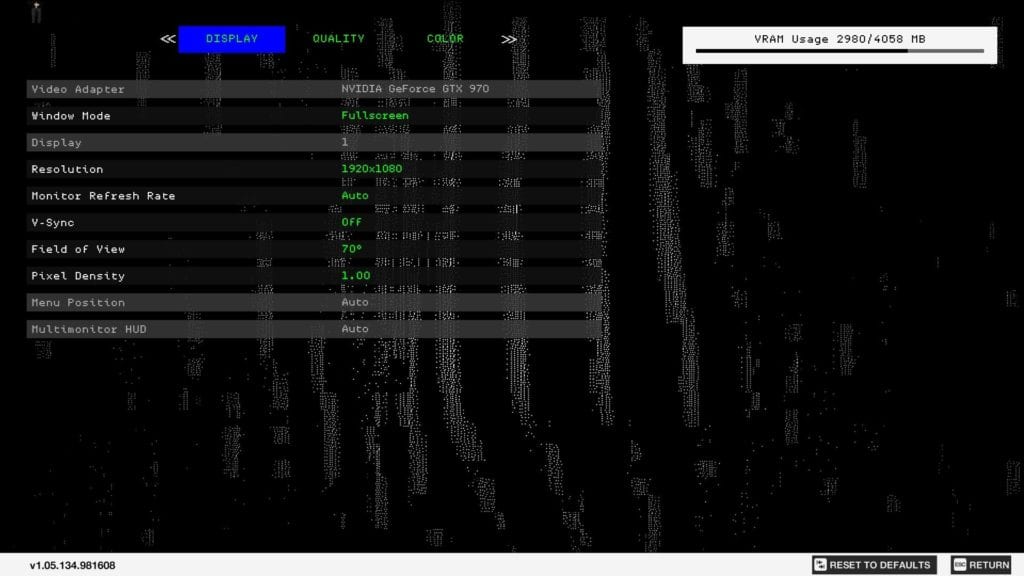Open the Multimonitor HUD Auto option

(x=355, y=329)
